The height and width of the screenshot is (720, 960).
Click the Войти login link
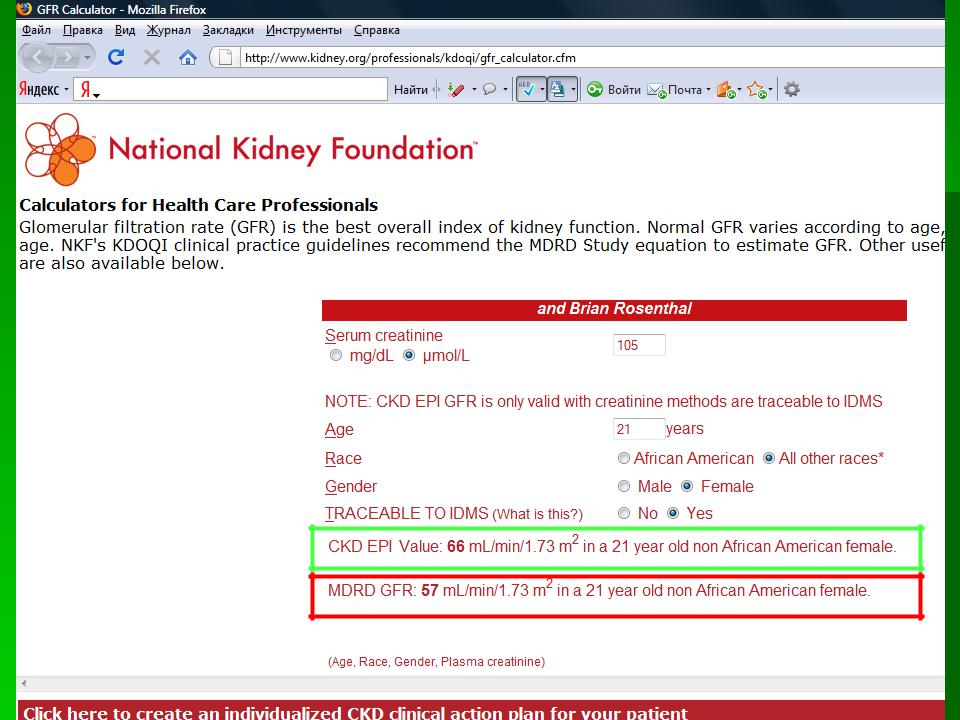click(624, 89)
